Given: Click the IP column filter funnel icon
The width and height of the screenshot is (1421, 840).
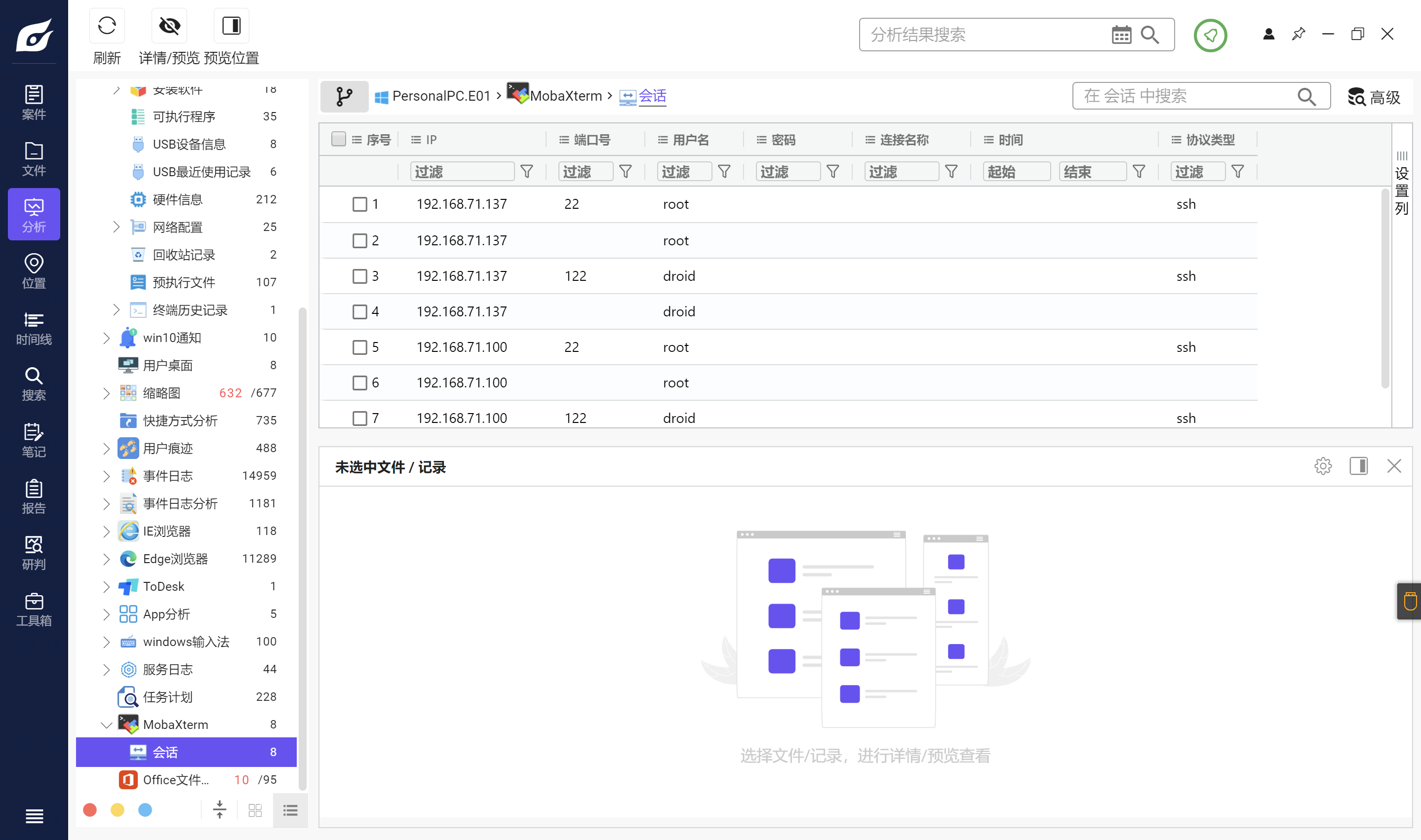Looking at the screenshot, I should [x=526, y=172].
